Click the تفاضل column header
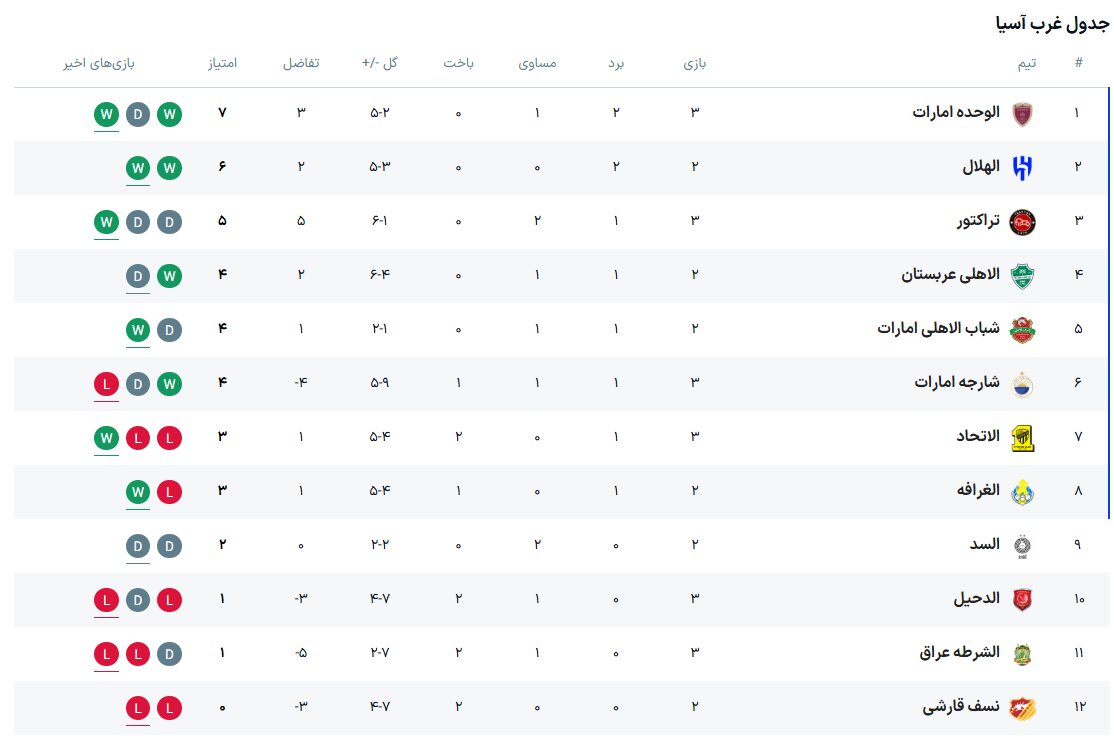 [x=301, y=64]
